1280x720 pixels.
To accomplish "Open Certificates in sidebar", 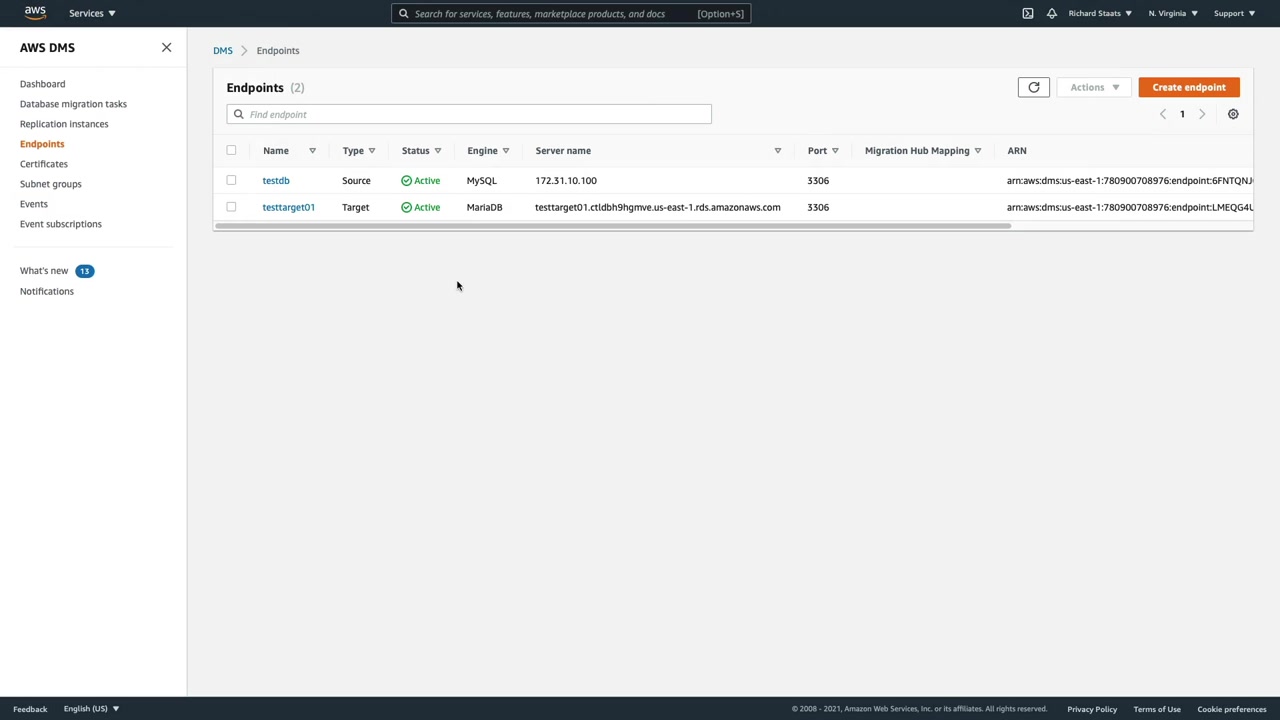I will (x=44, y=164).
